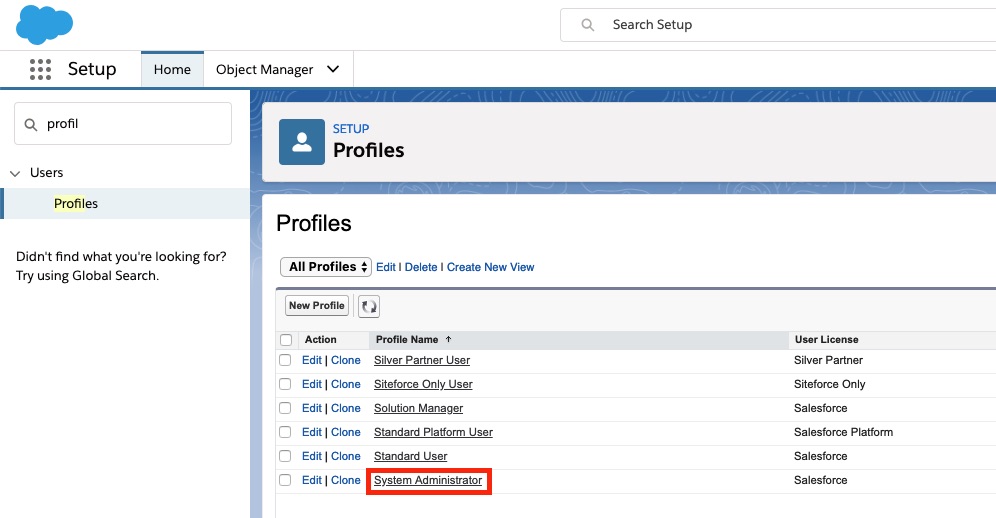Check the Solution Manager row checkbox

pos(285,408)
